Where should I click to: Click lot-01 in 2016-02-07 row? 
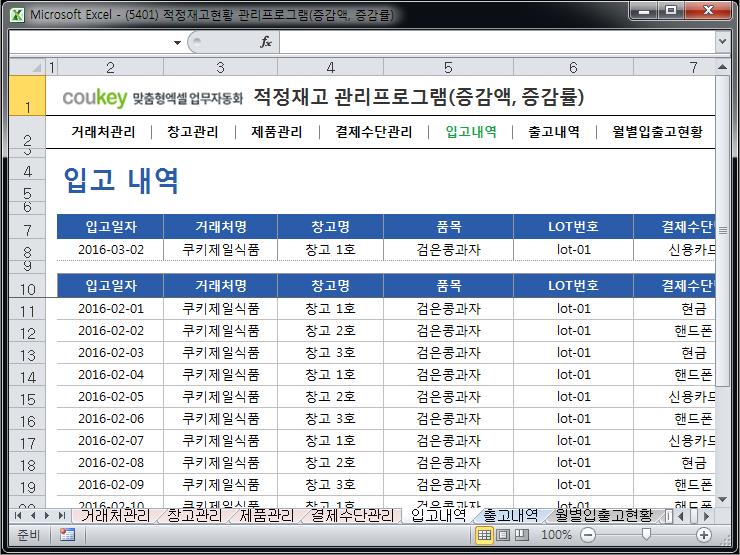573,441
